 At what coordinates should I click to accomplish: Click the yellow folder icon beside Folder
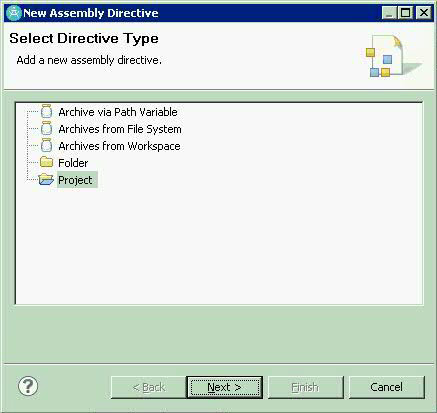[46, 162]
